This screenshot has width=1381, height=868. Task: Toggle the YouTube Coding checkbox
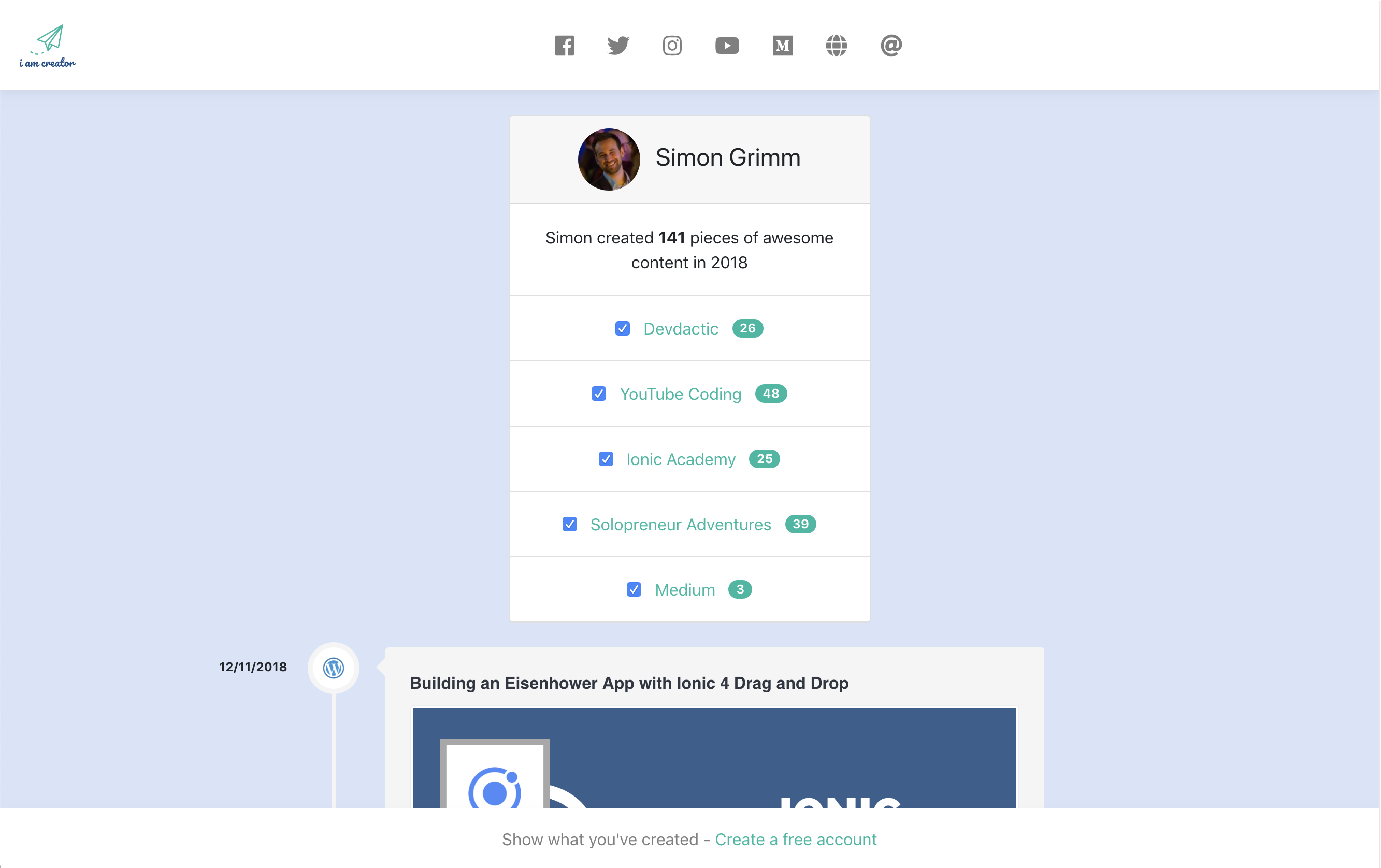pyautogui.click(x=599, y=394)
